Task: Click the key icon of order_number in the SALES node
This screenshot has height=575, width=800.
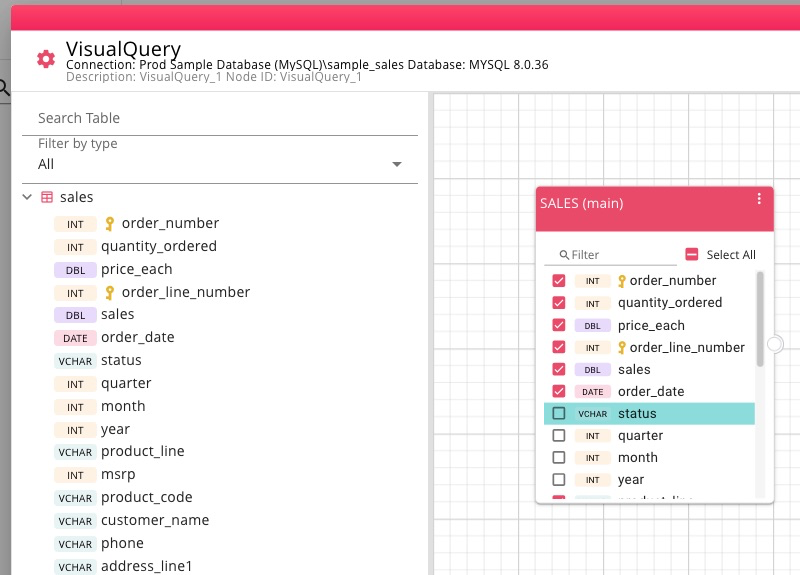Action: pos(621,281)
